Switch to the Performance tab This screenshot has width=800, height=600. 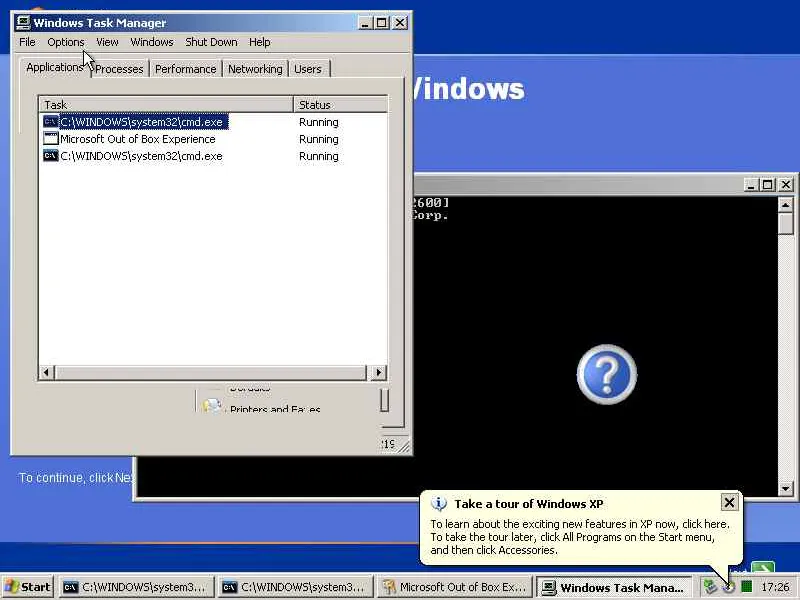[185, 69]
